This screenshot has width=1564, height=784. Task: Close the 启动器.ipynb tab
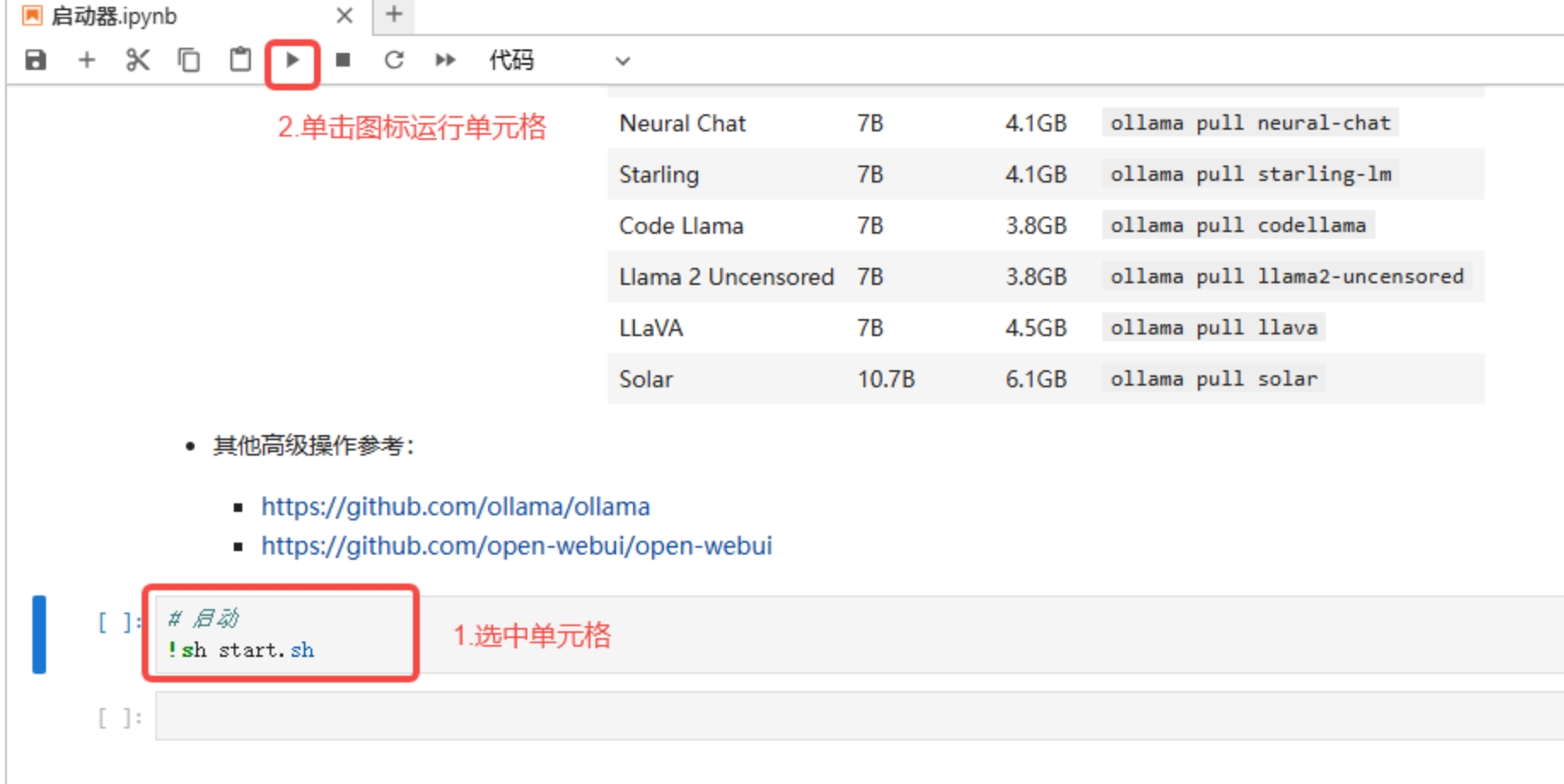coord(345,16)
